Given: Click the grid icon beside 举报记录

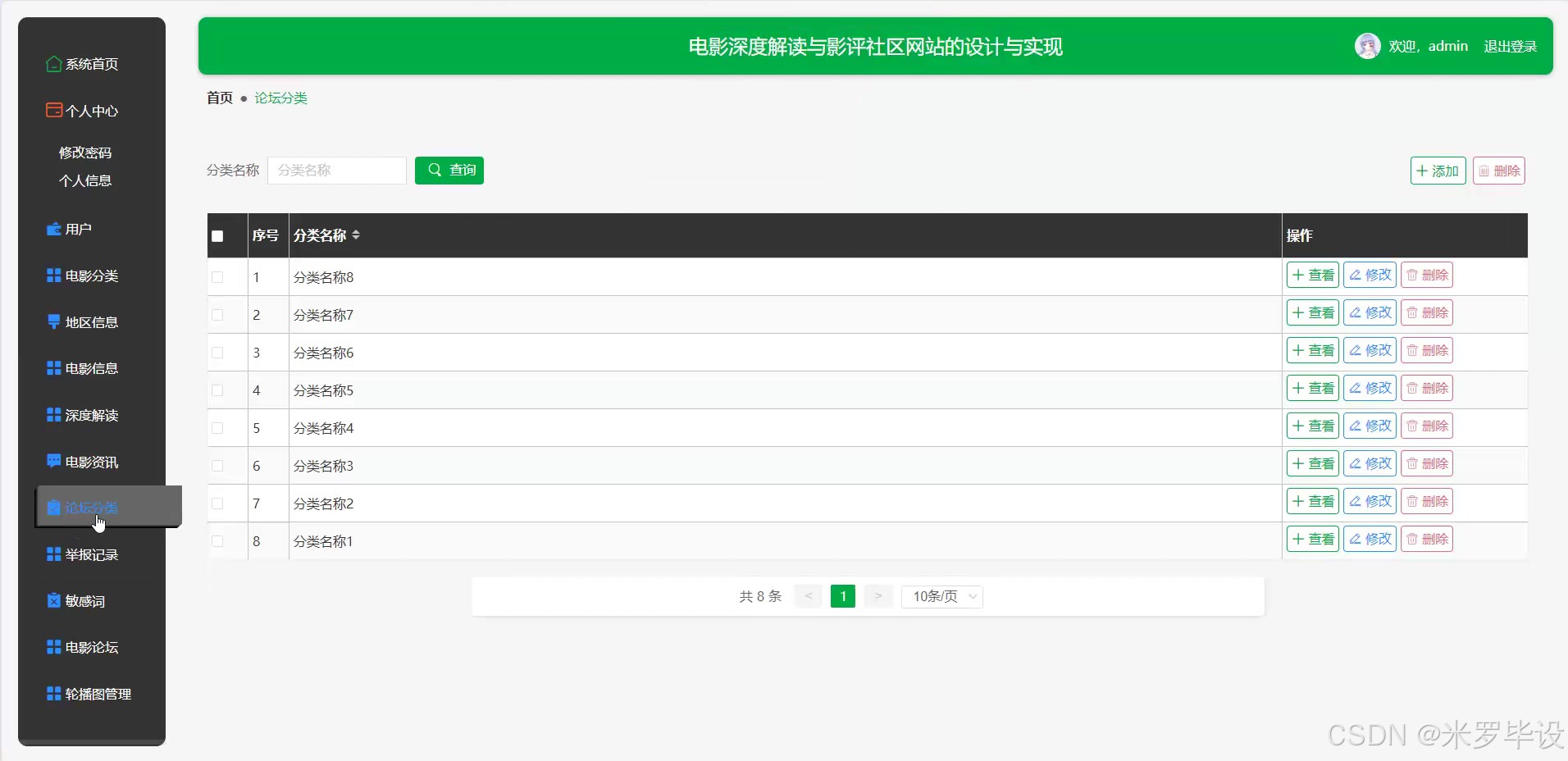Looking at the screenshot, I should coord(54,554).
